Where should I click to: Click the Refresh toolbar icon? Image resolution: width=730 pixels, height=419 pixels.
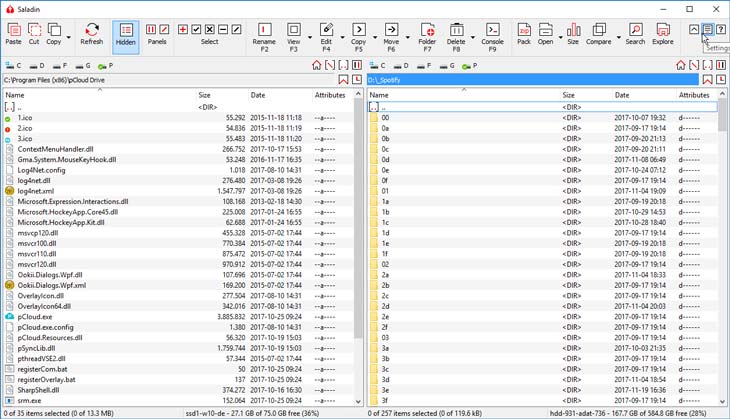(x=91, y=35)
